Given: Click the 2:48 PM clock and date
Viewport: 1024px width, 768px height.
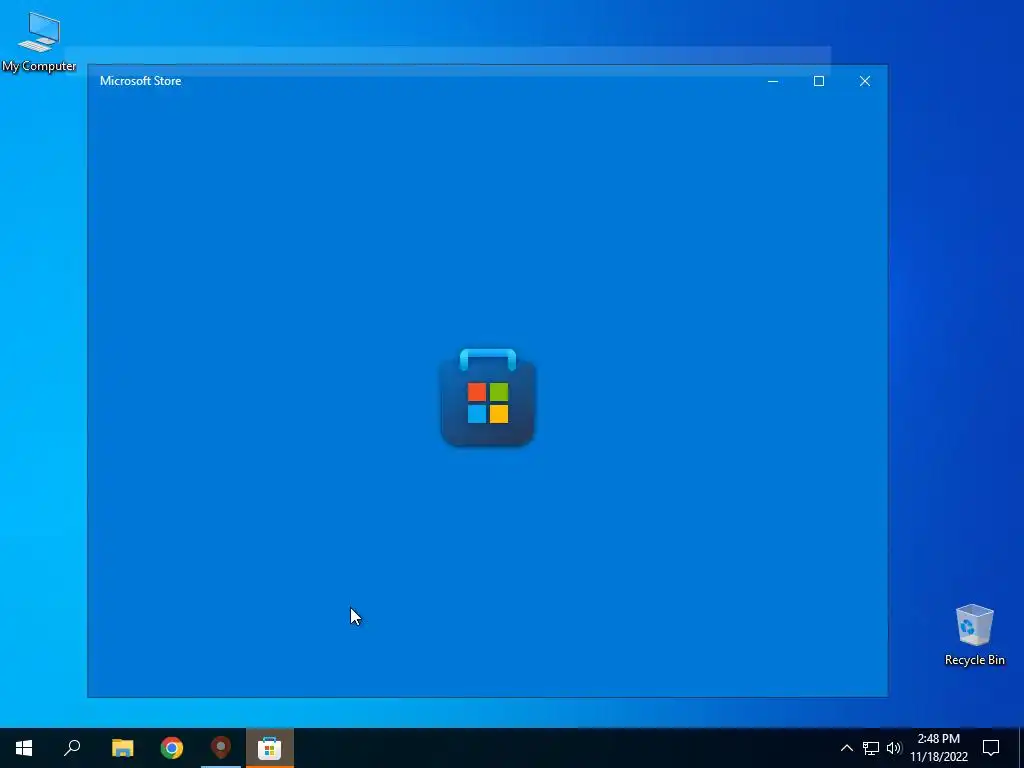Looking at the screenshot, I should click(938, 748).
